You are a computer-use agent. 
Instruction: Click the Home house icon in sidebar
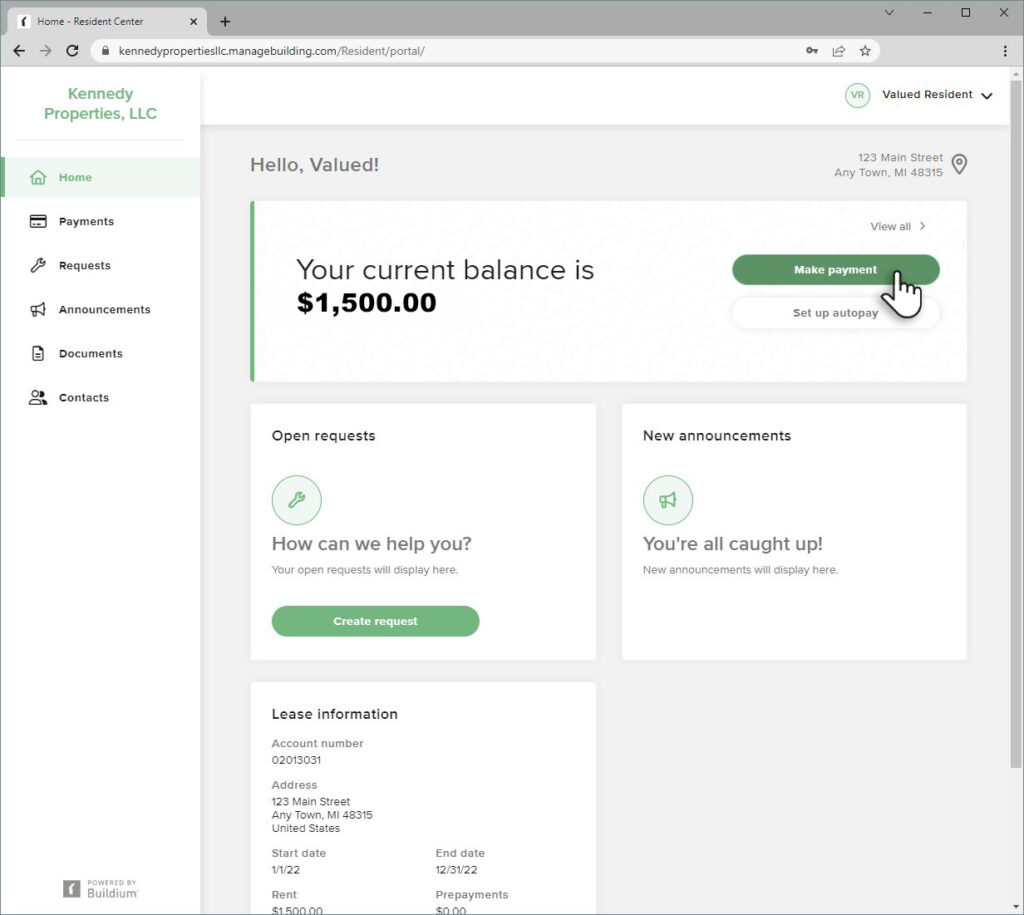(x=38, y=178)
